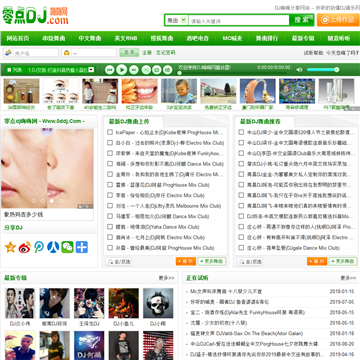Check the 孙露 ProgHouse Mix Club checkbox
360x360 pixels.
[x=110, y=248]
